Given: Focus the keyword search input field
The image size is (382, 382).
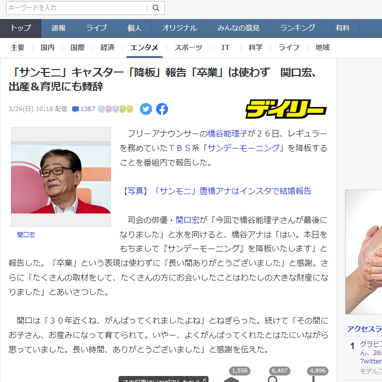Looking at the screenshot, I should 77,8.
